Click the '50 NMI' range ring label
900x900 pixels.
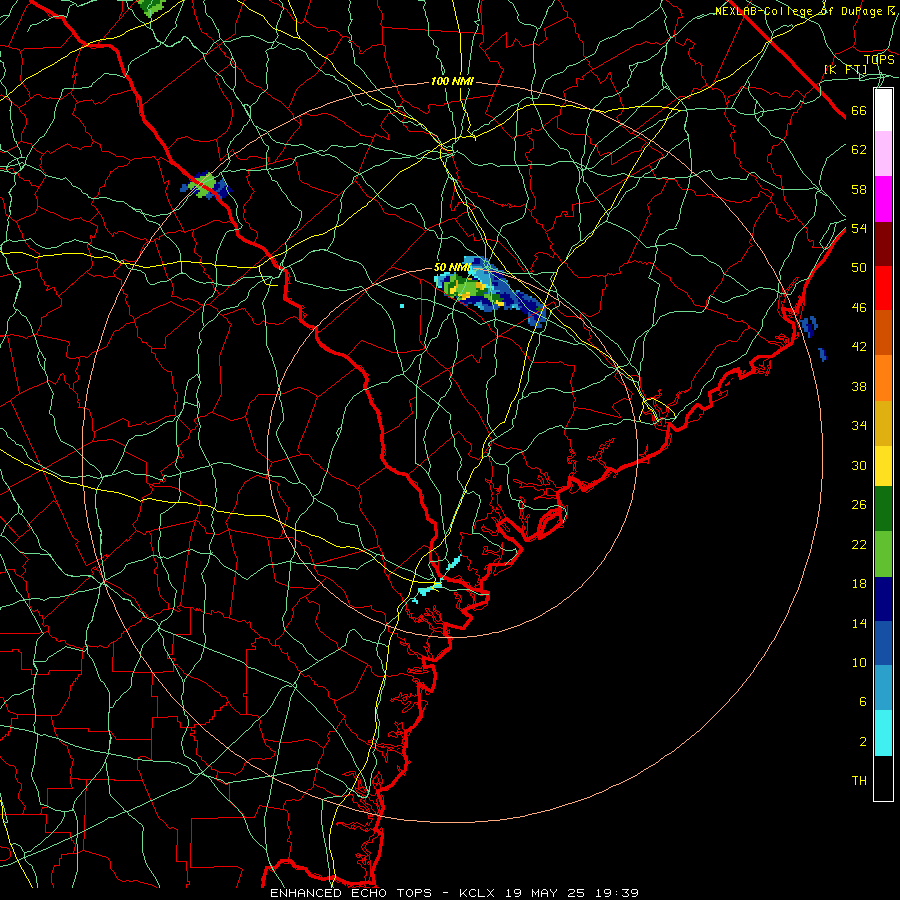tap(451, 267)
